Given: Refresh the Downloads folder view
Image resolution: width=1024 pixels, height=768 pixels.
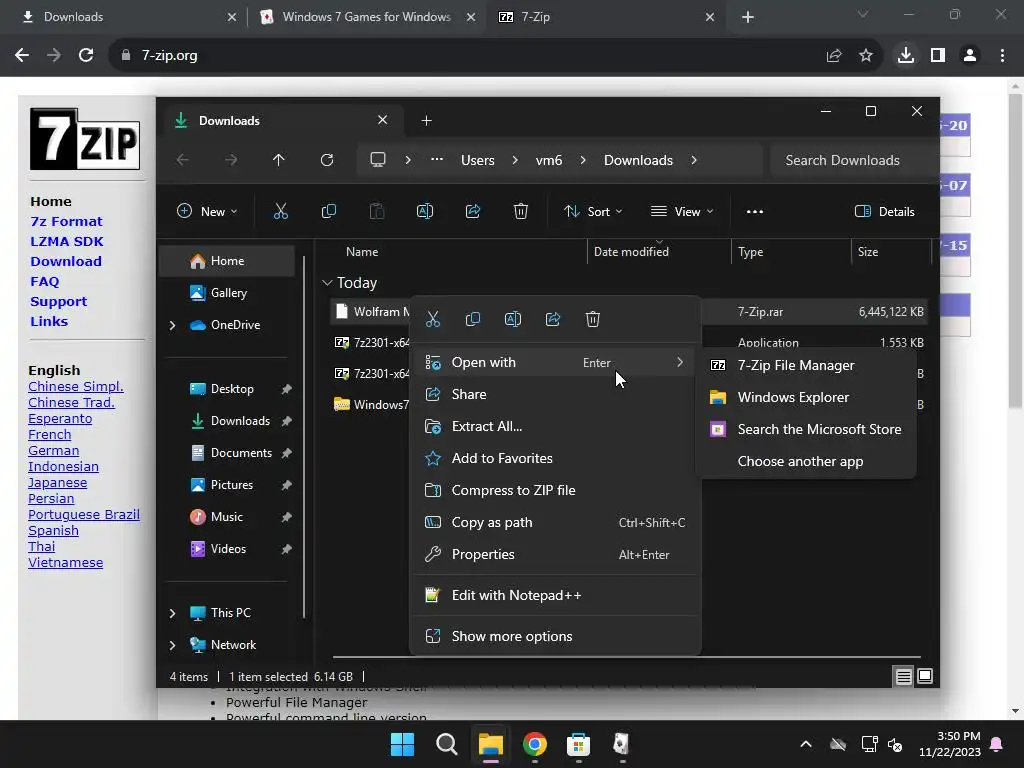Looking at the screenshot, I should point(327,160).
